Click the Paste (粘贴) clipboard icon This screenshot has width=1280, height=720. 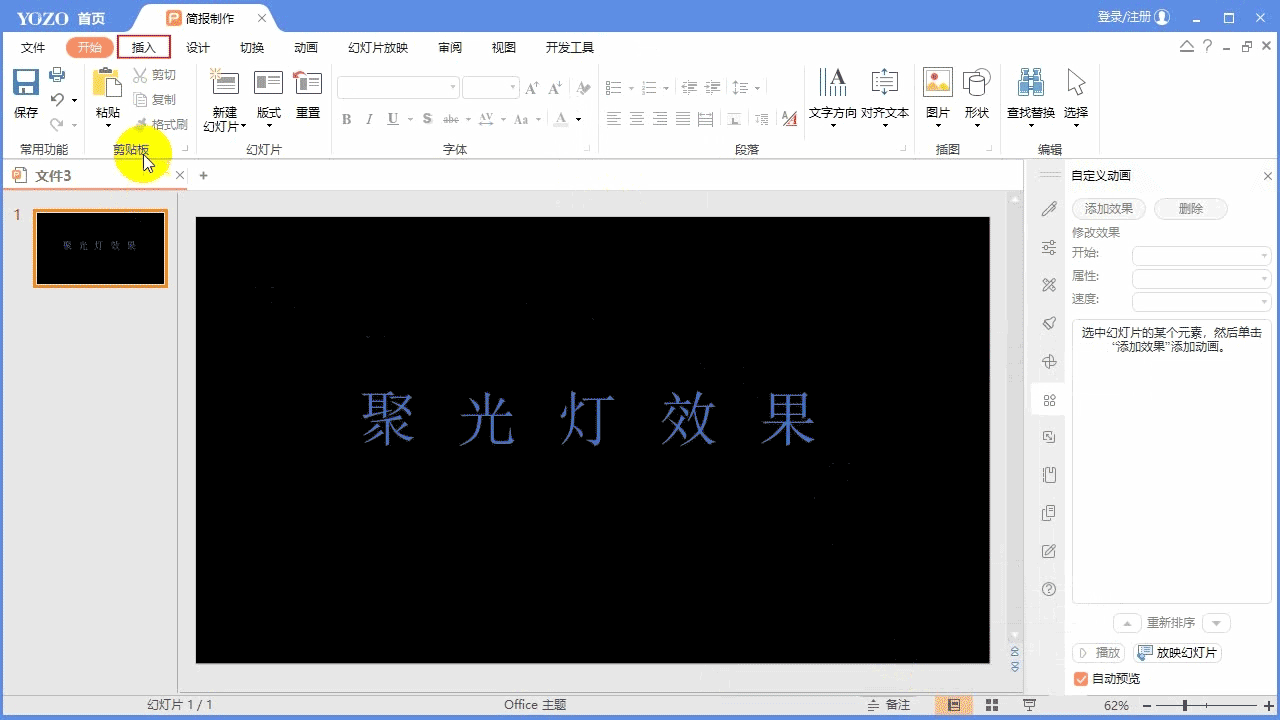click(107, 84)
